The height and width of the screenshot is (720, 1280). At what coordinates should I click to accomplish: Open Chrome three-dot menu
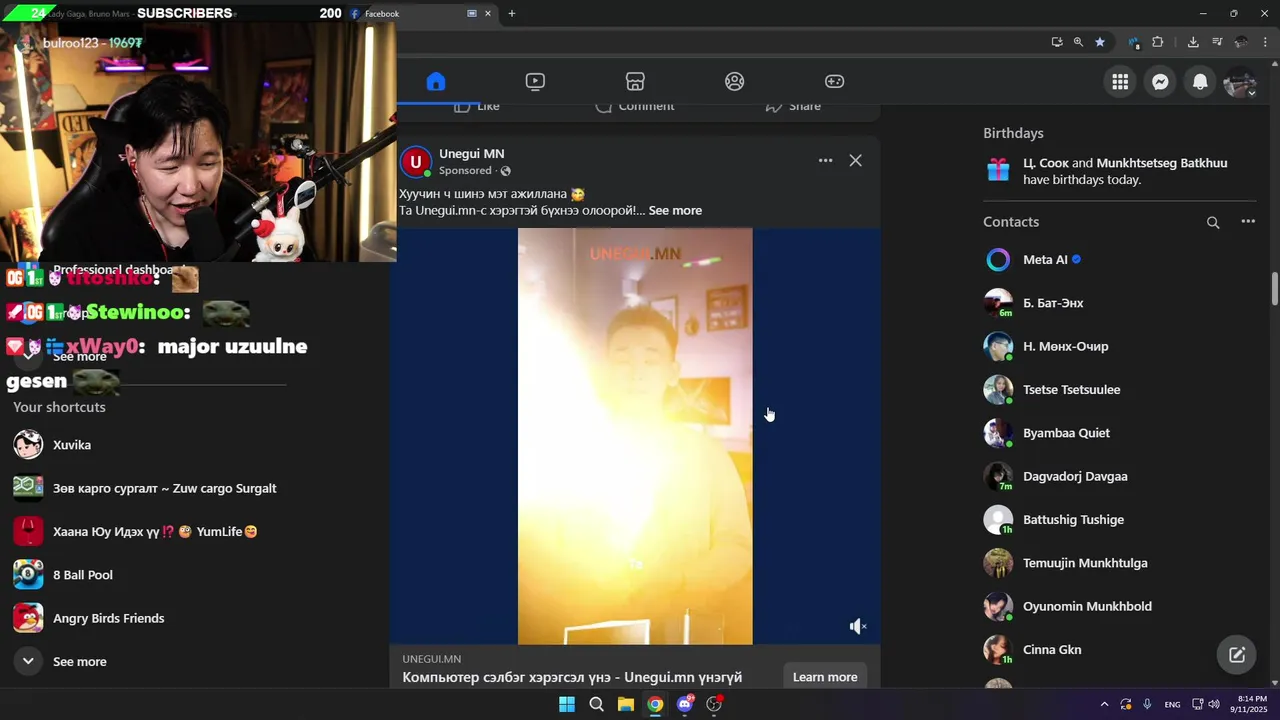click(x=1266, y=42)
